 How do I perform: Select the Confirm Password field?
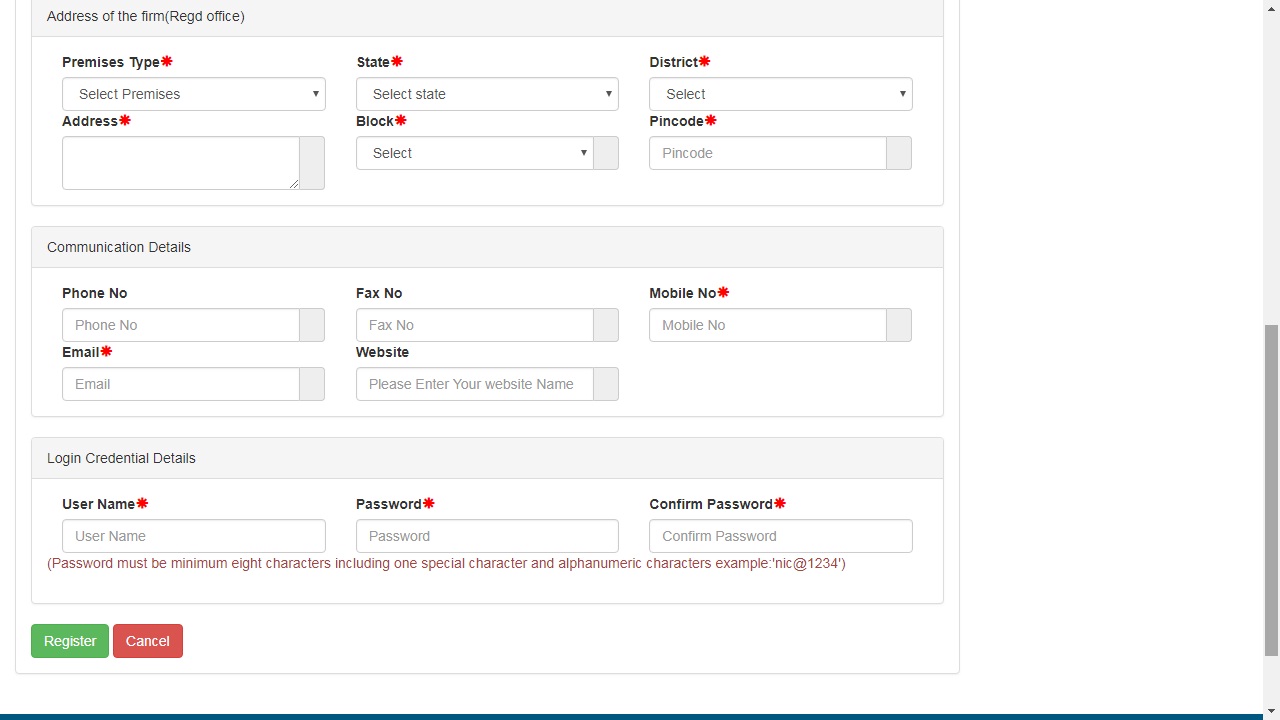pos(780,536)
